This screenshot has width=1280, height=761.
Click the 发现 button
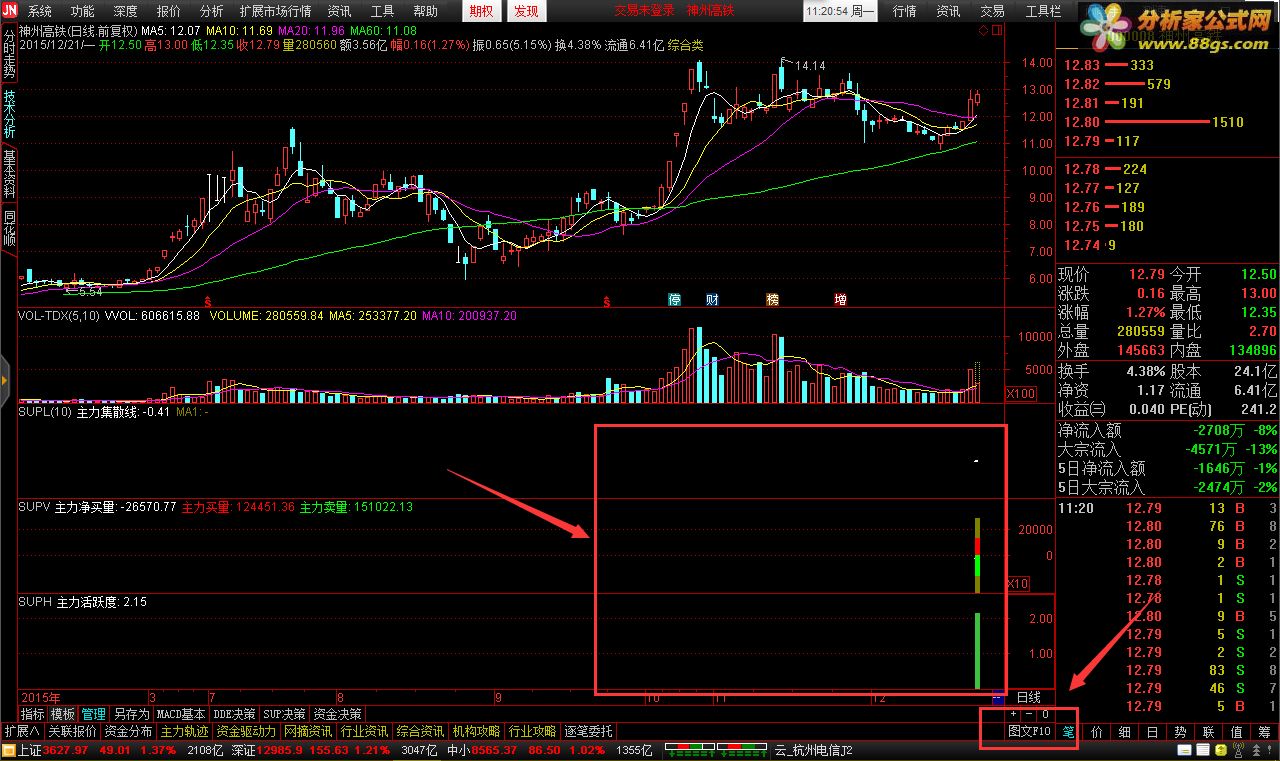(525, 11)
